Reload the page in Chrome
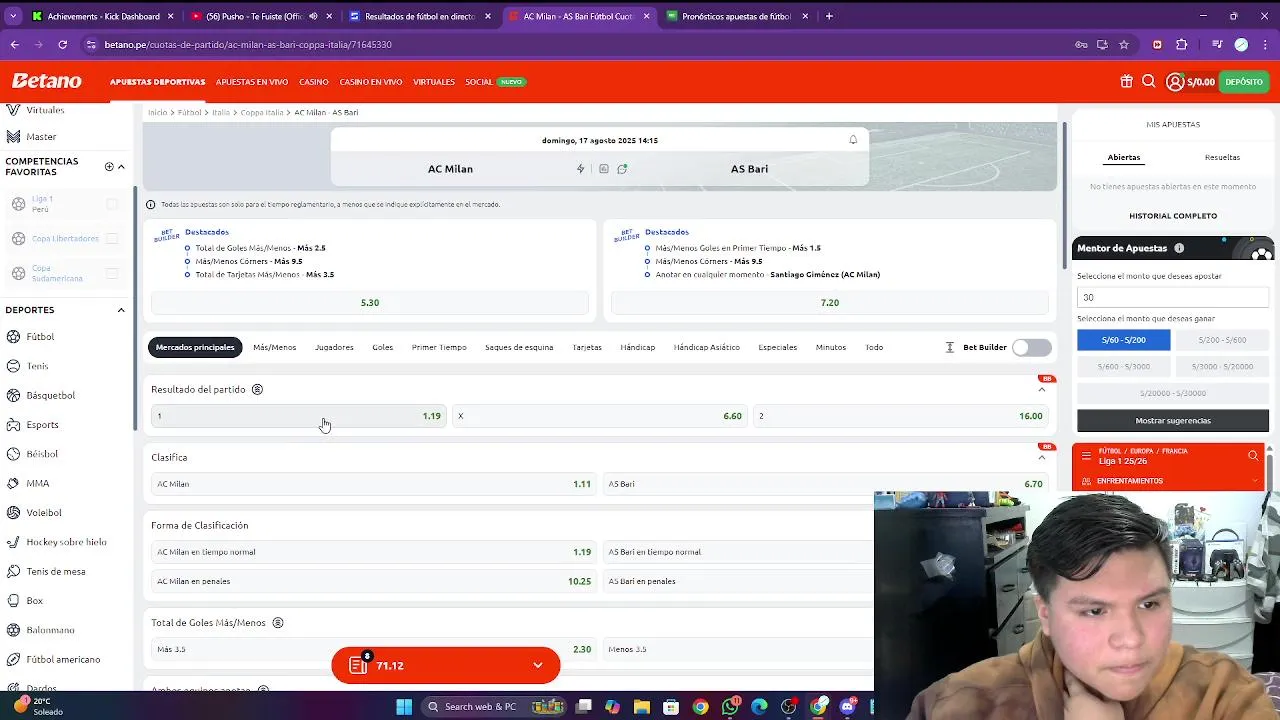Viewport: 1280px width, 720px height. click(x=62, y=44)
